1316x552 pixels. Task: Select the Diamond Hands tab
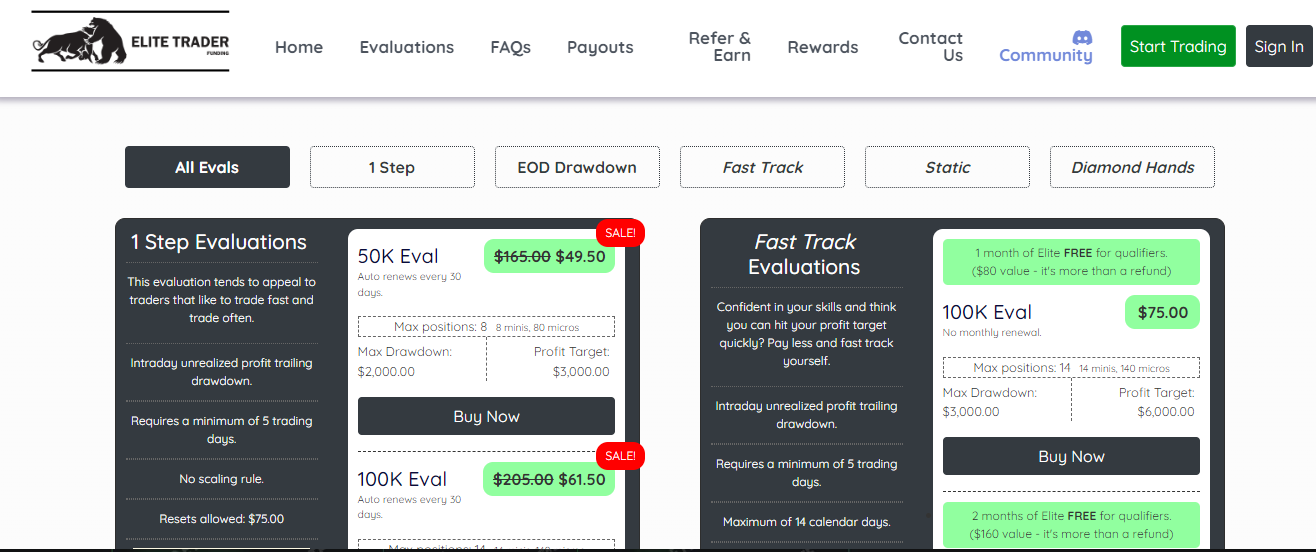click(1132, 167)
